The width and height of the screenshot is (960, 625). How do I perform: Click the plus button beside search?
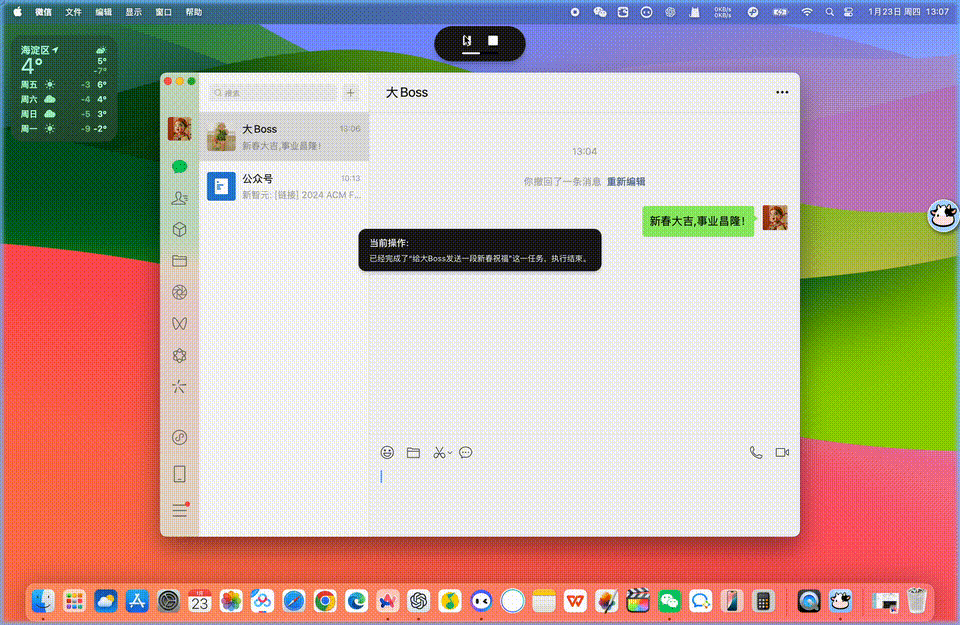[x=350, y=93]
